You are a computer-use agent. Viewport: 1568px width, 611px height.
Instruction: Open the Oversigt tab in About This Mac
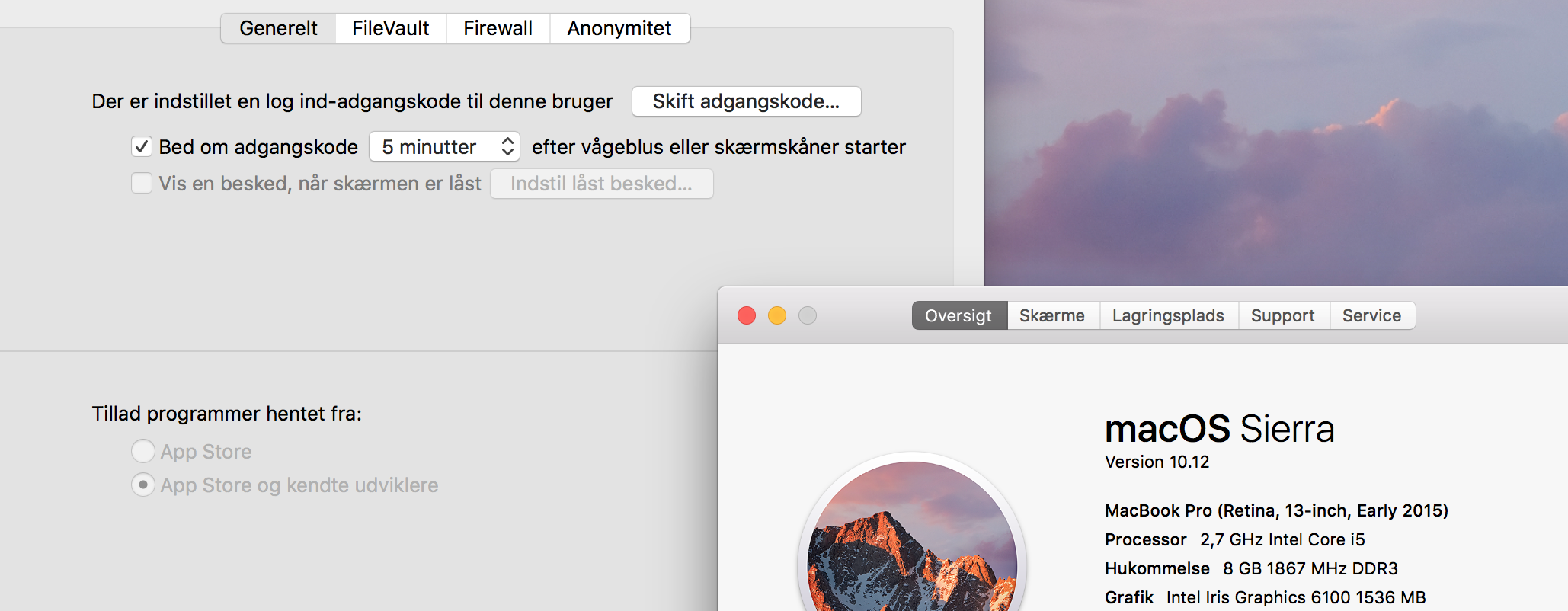tap(959, 315)
